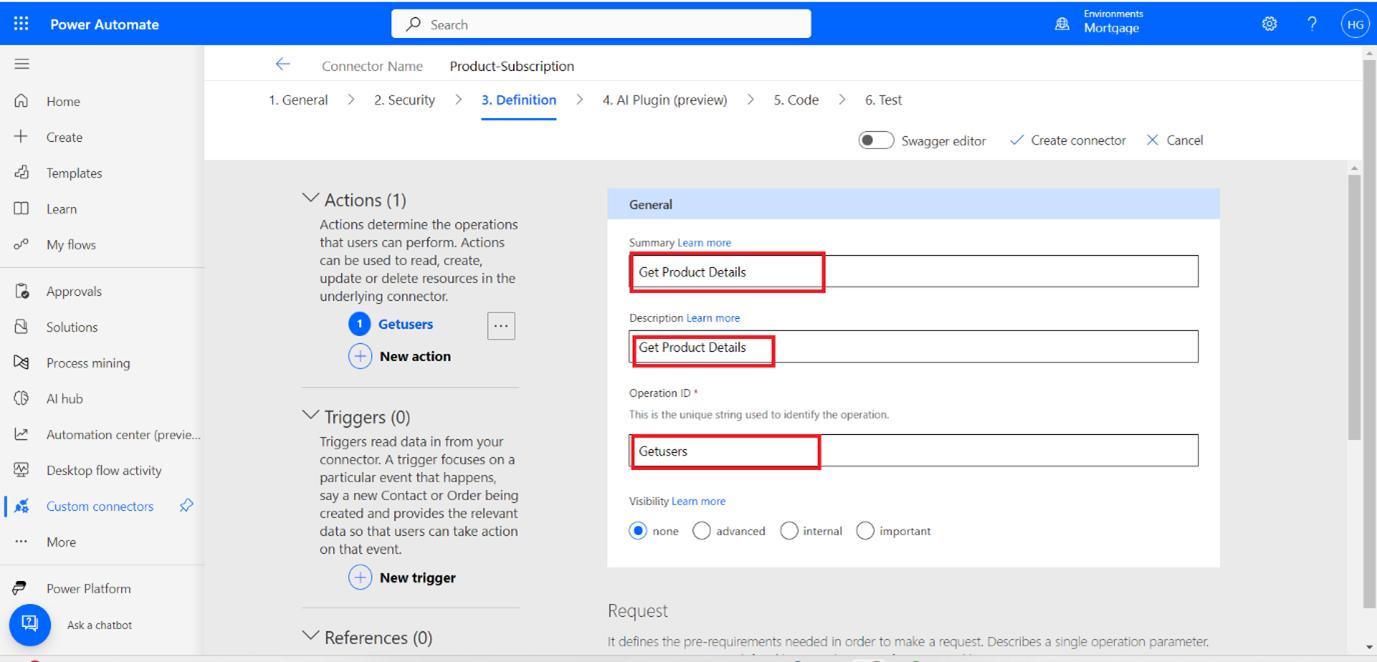Click the back arrow beside Connector Name
This screenshot has width=1377, height=662.
coord(283,65)
